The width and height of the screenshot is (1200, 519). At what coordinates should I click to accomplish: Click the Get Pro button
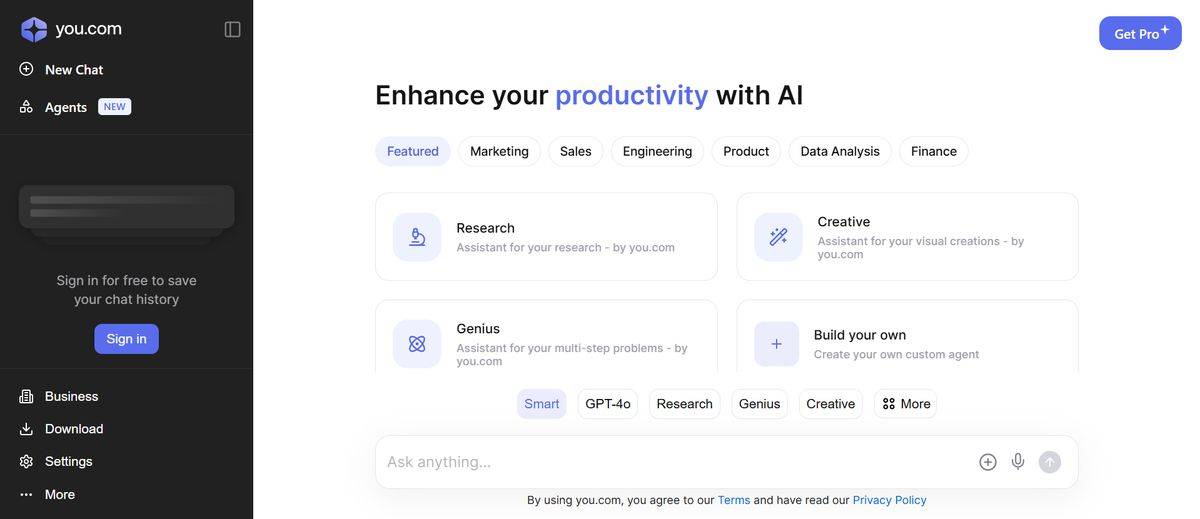[x=1140, y=33]
